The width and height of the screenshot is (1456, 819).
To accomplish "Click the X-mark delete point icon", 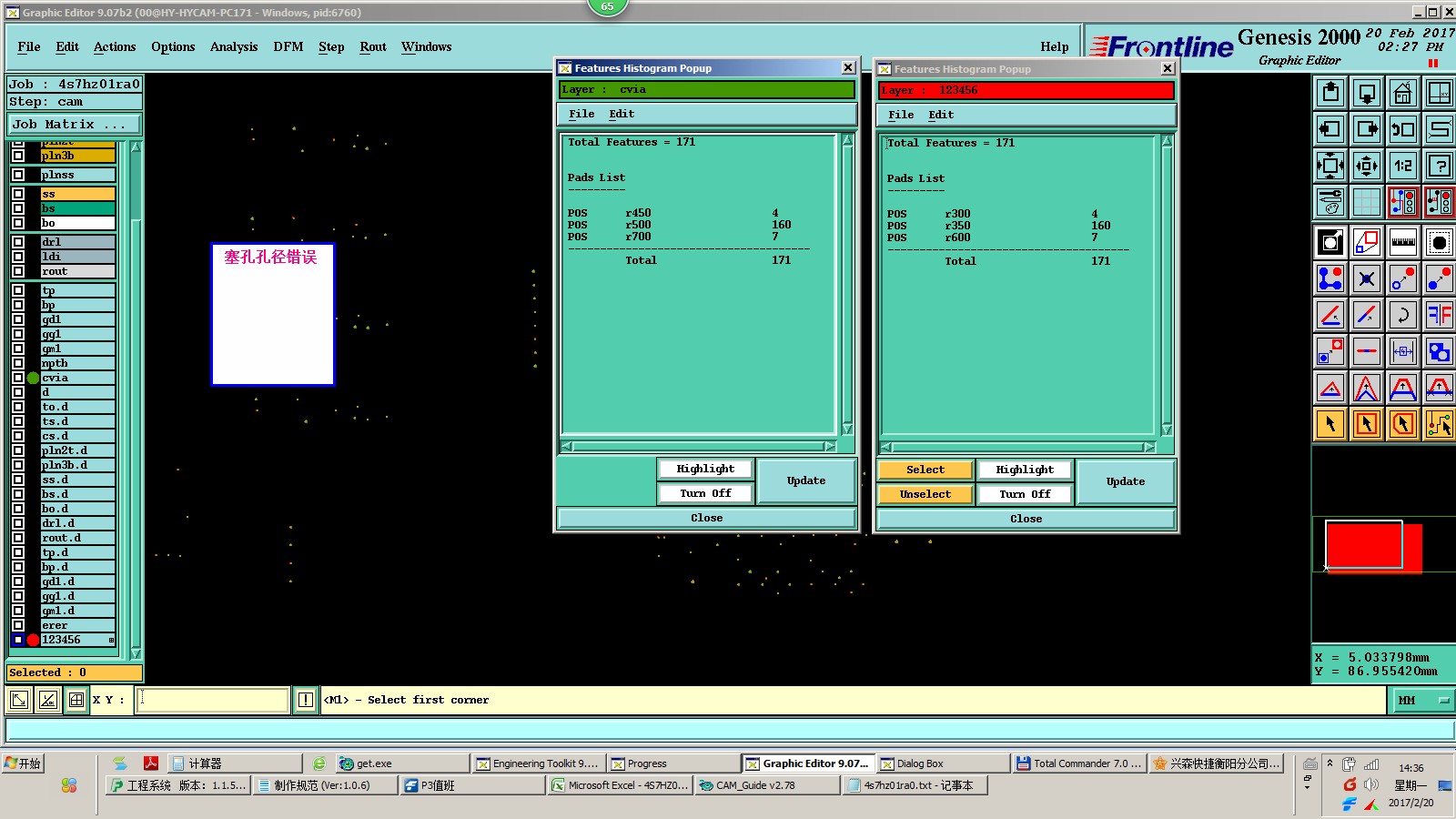I will [x=1367, y=278].
